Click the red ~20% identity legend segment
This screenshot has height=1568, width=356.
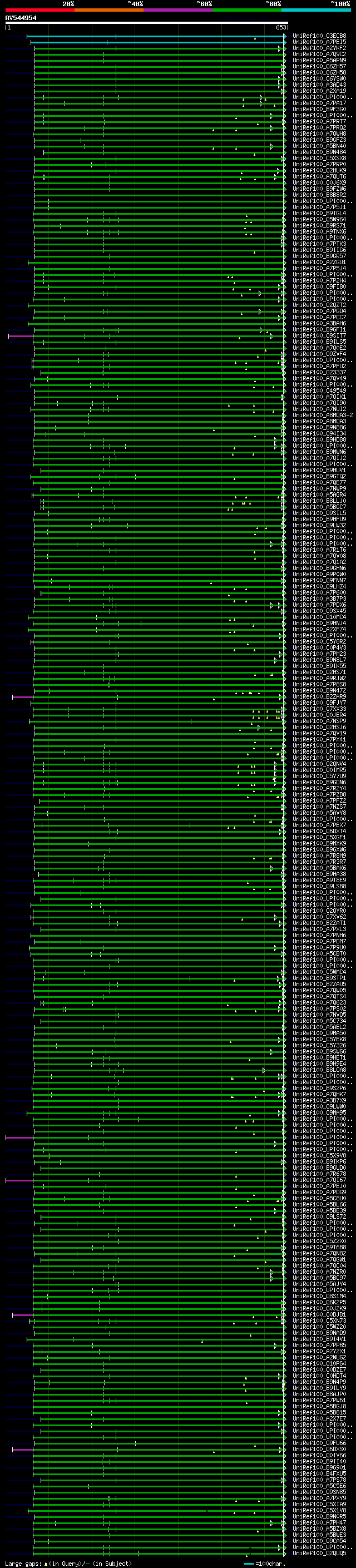[39, 10]
